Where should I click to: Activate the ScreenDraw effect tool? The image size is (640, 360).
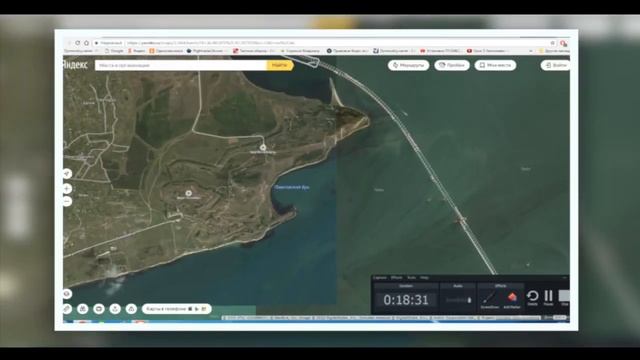(489, 300)
